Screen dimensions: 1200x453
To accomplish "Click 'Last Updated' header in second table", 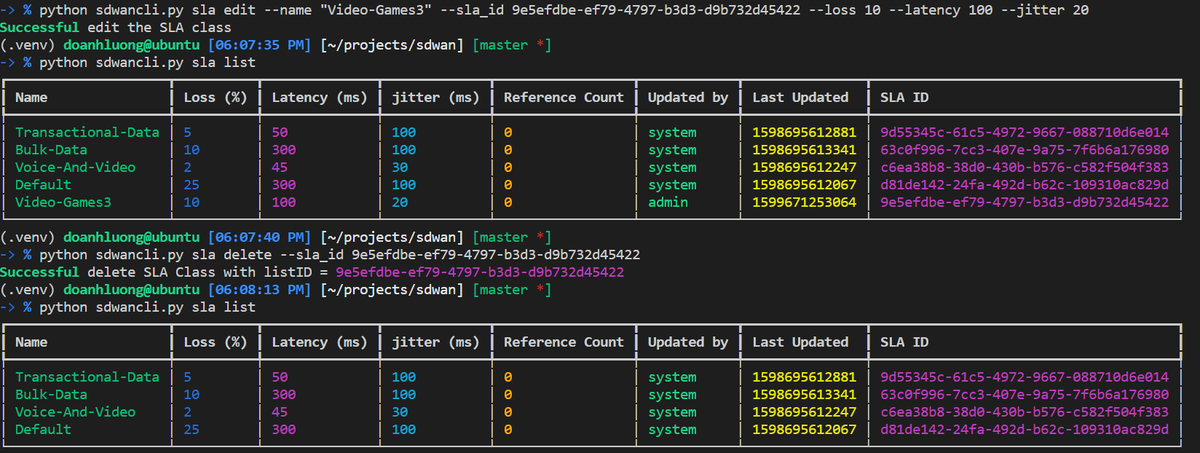I will click(x=800, y=342).
